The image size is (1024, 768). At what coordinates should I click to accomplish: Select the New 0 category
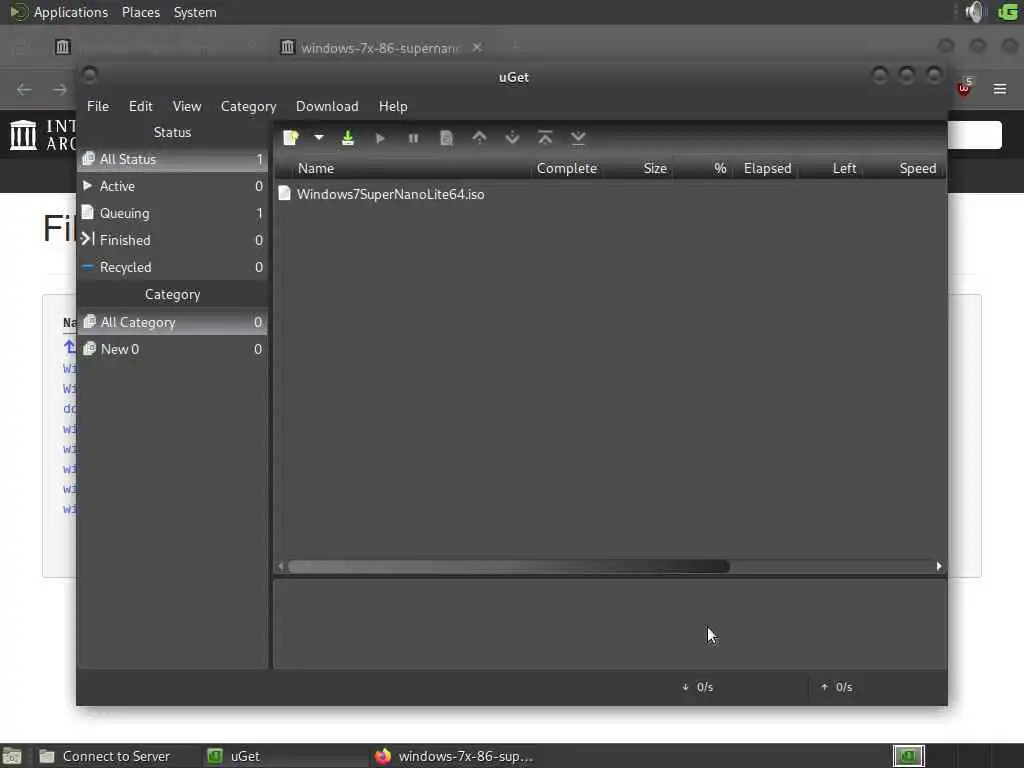[172, 349]
